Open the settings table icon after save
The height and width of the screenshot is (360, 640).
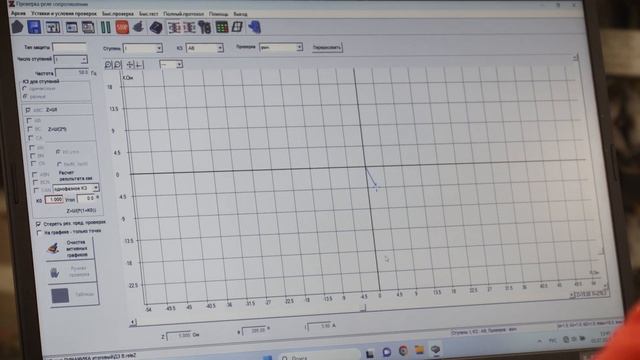coord(53,27)
